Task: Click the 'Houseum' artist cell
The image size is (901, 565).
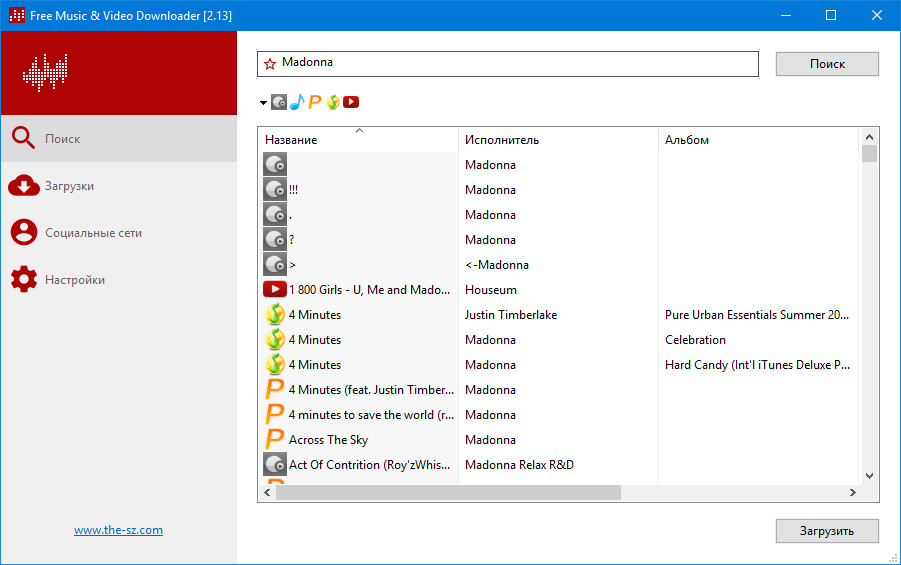Action: pos(491,290)
